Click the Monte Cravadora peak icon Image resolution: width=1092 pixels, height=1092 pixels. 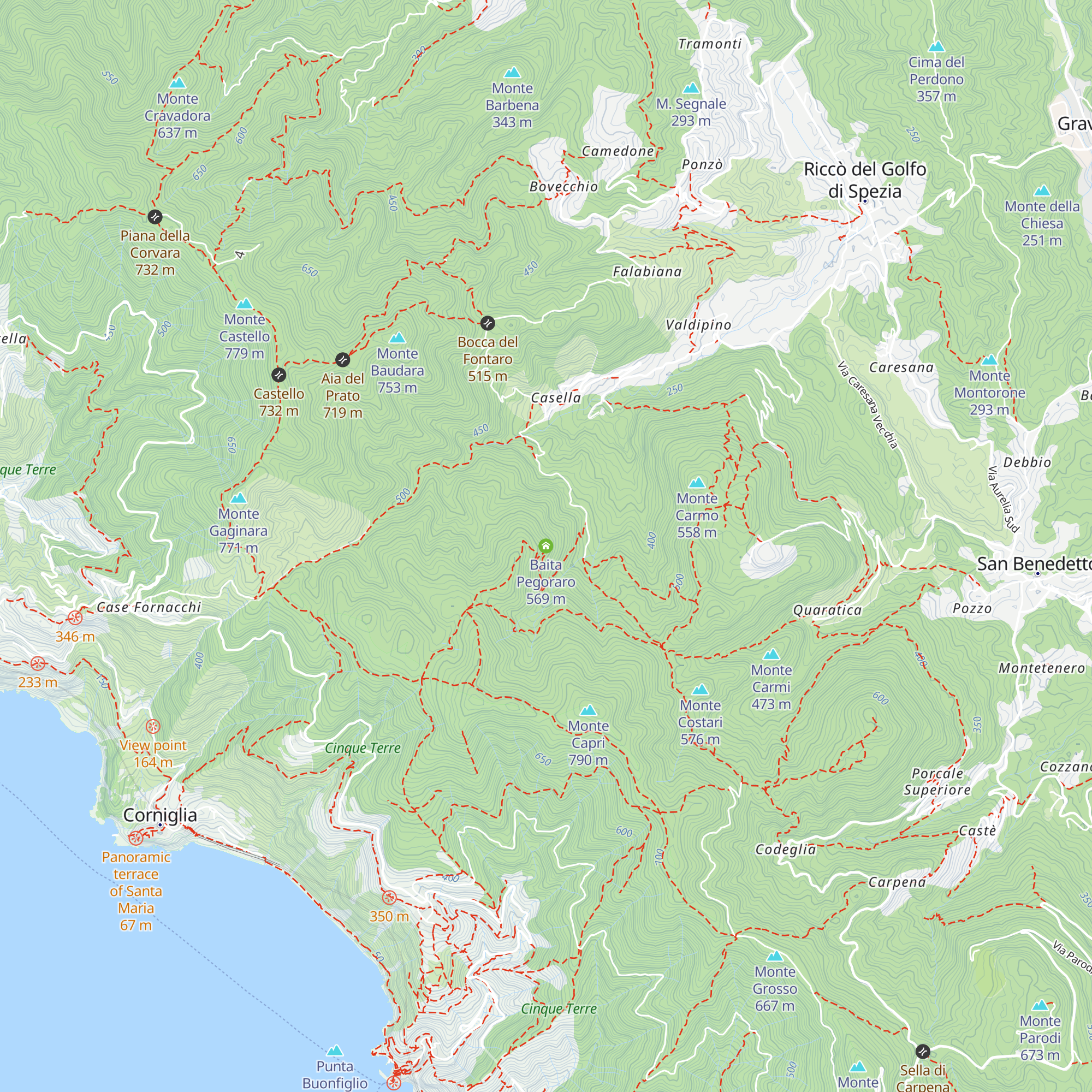[x=177, y=83]
